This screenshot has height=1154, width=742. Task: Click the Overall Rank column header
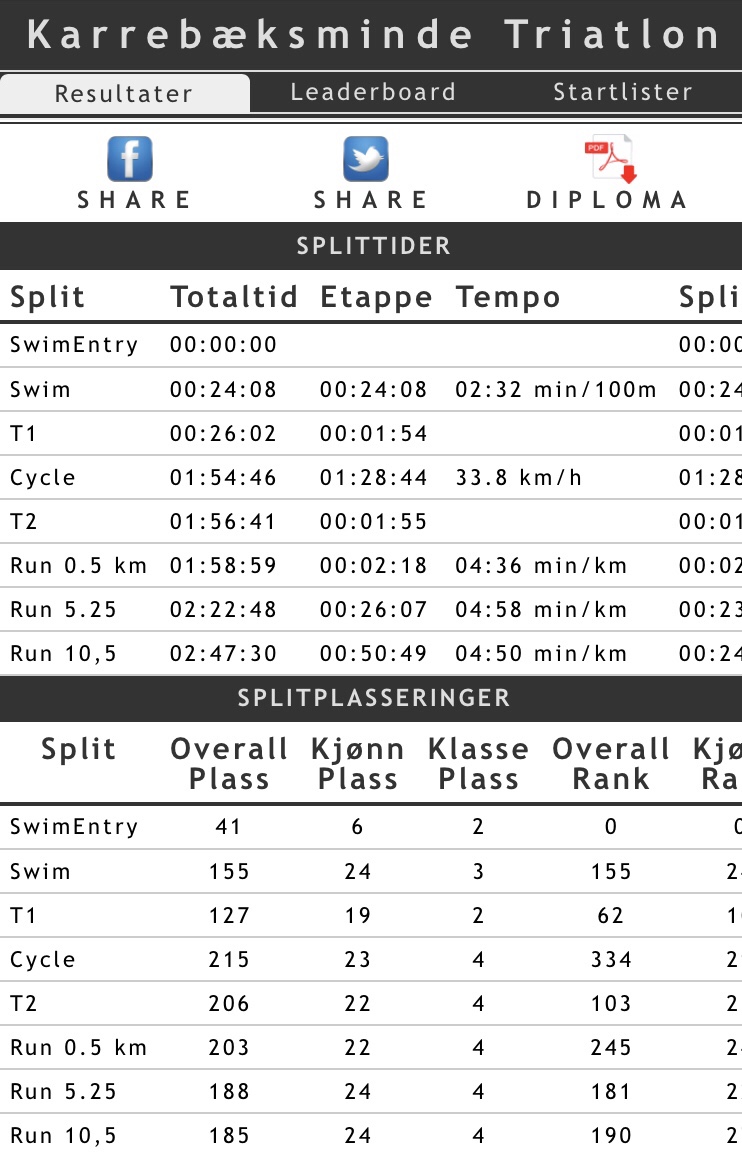(611, 764)
